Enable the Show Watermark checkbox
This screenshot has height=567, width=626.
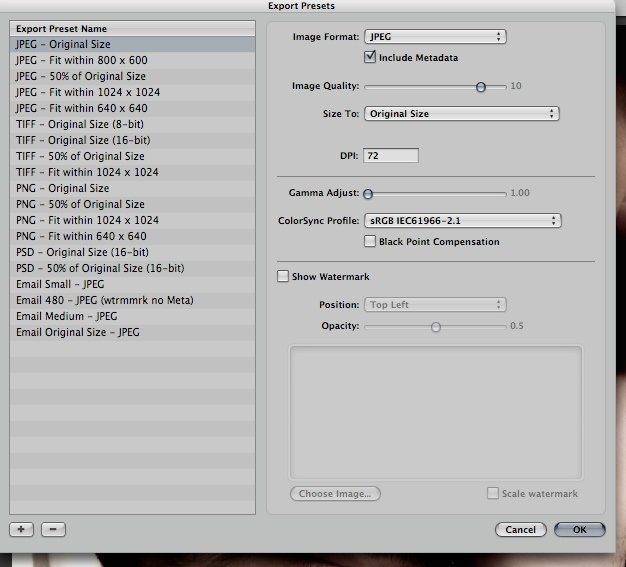point(283,276)
